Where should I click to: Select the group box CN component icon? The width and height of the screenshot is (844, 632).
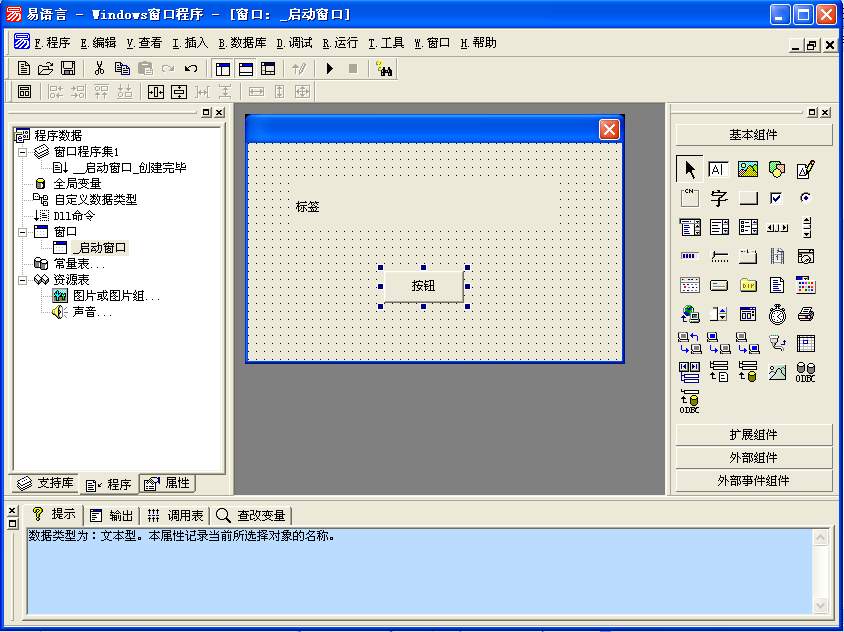click(690, 198)
